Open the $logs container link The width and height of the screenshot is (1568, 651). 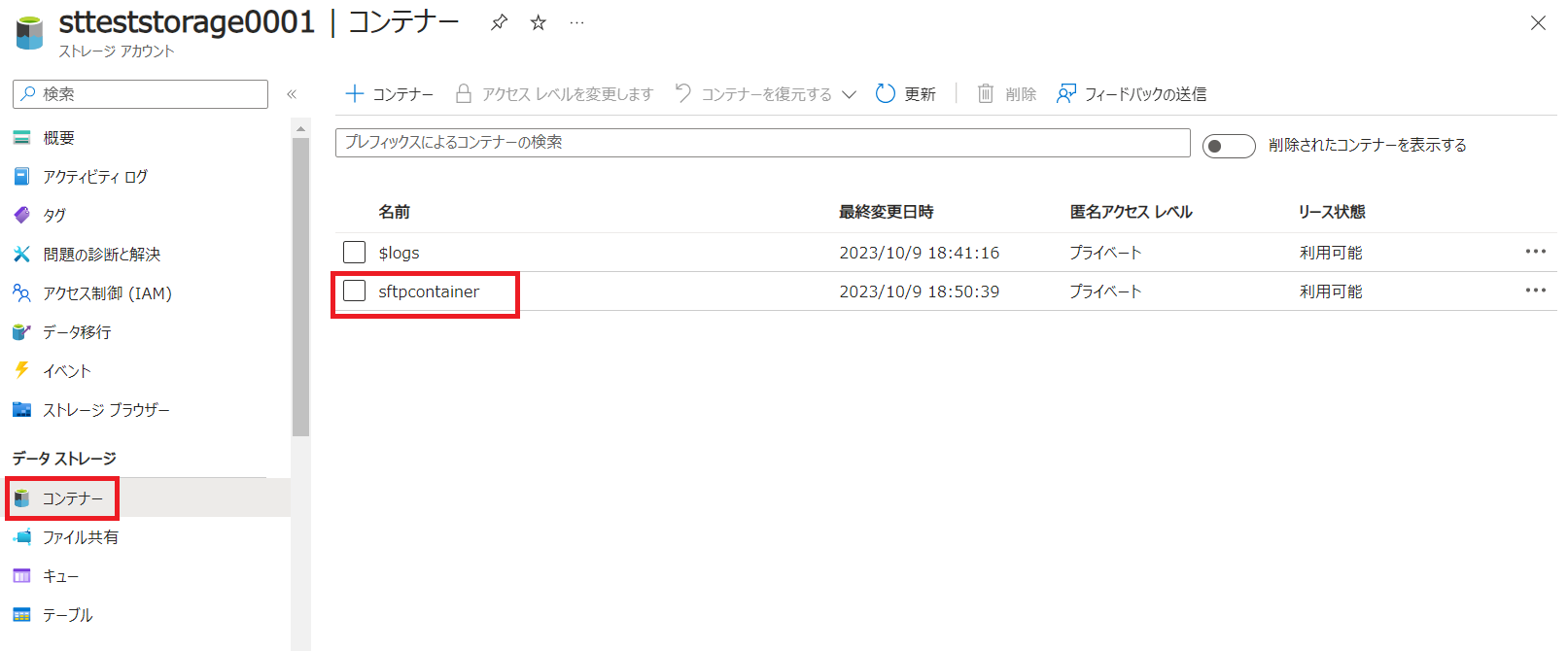(x=399, y=253)
